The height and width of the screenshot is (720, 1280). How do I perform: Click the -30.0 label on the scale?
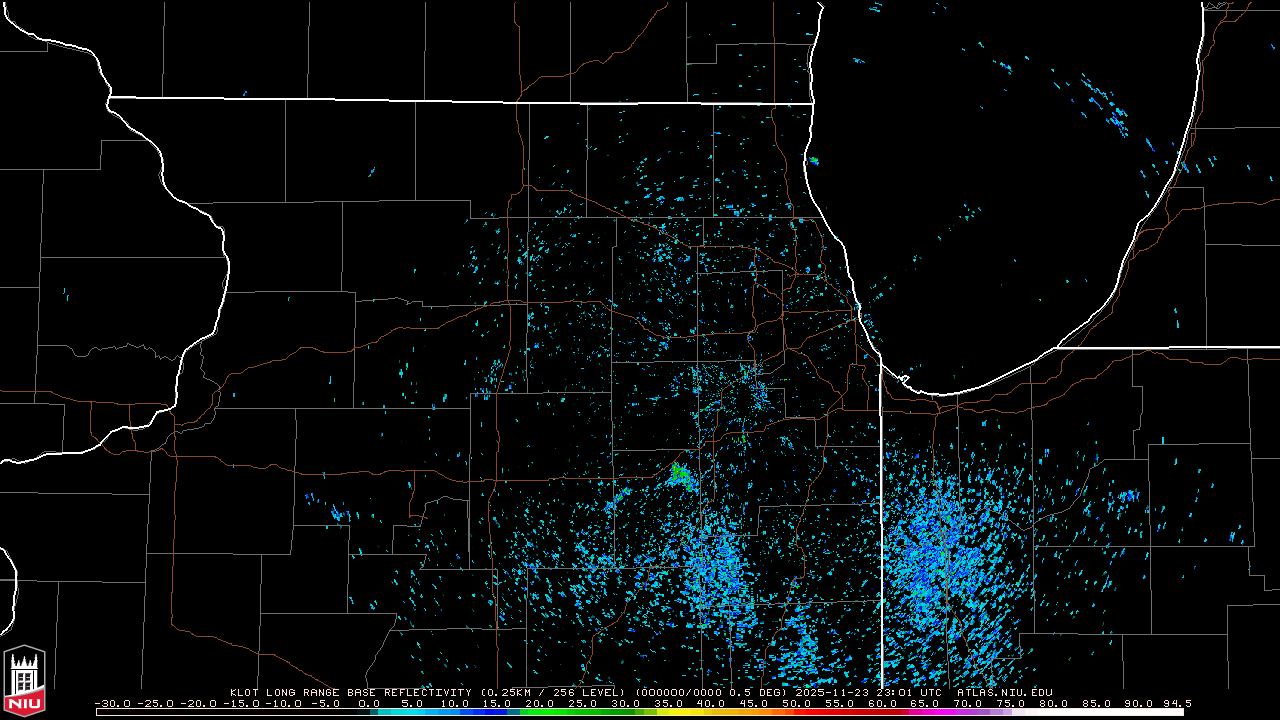[113, 704]
